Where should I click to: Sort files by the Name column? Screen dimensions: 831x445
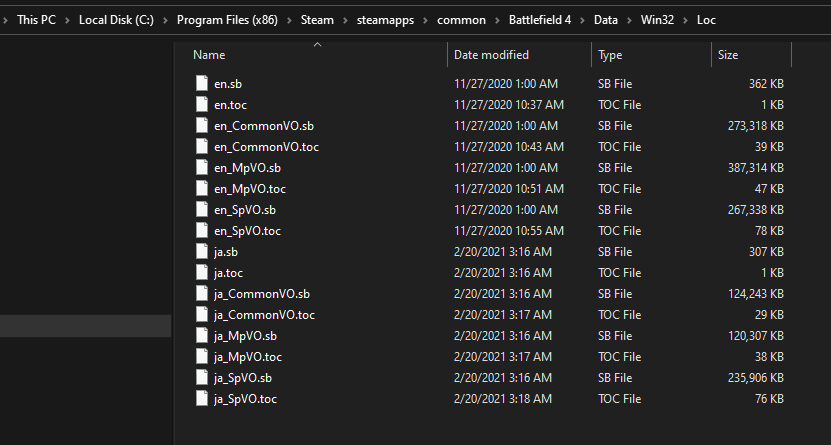point(209,55)
